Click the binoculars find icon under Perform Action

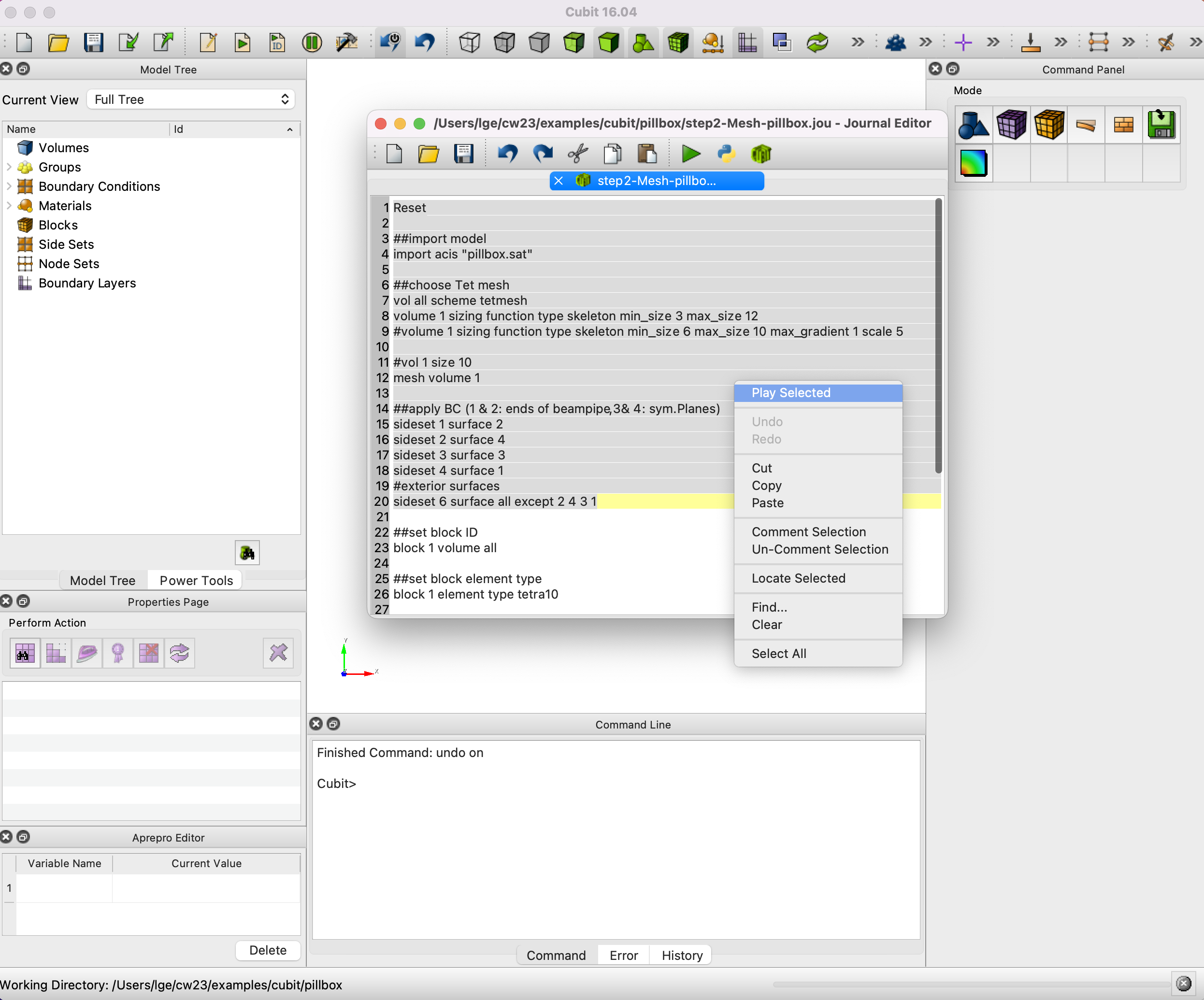click(25, 653)
